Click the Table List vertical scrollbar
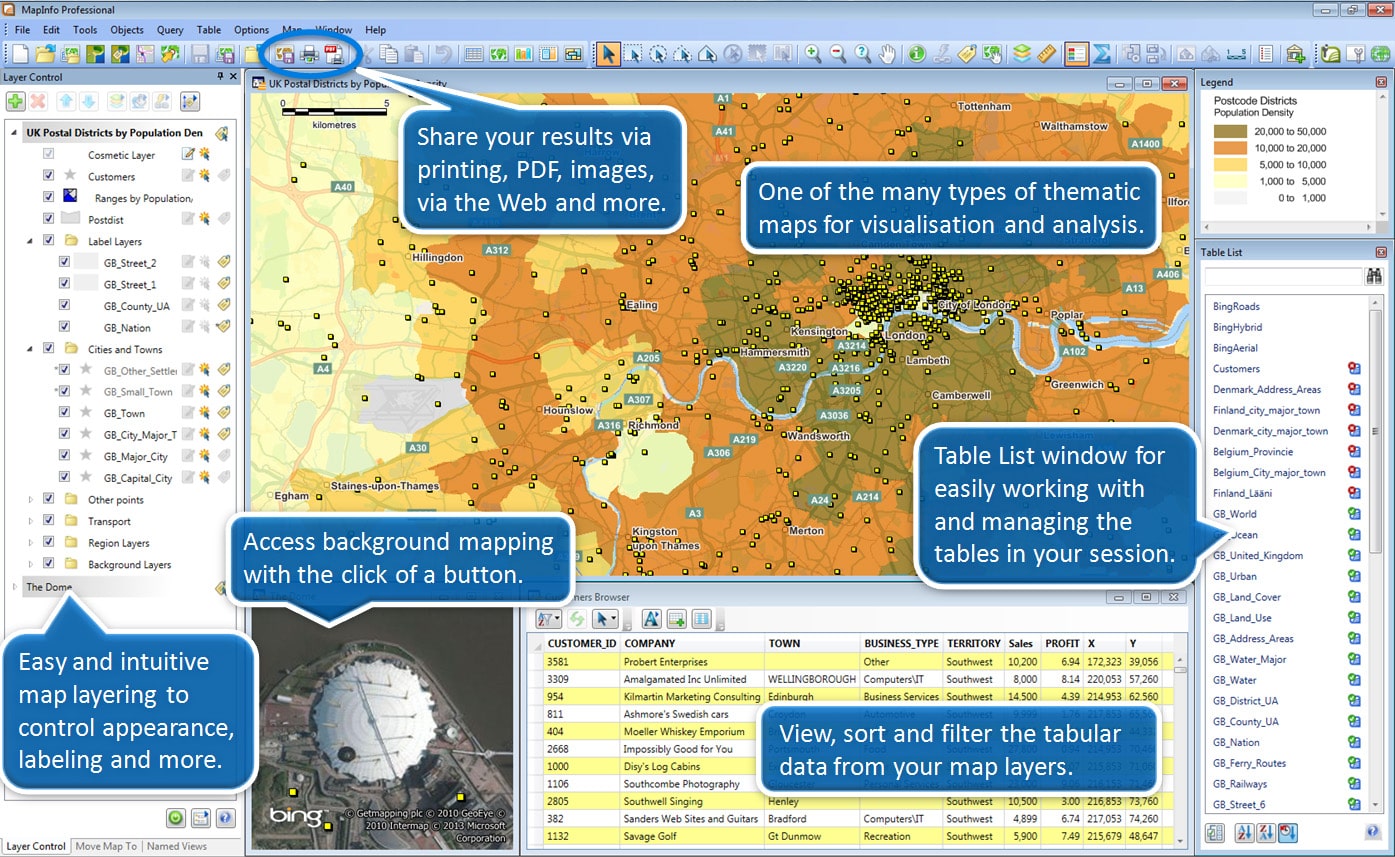Viewport: 1395px width, 857px height. [x=1376, y=555]
